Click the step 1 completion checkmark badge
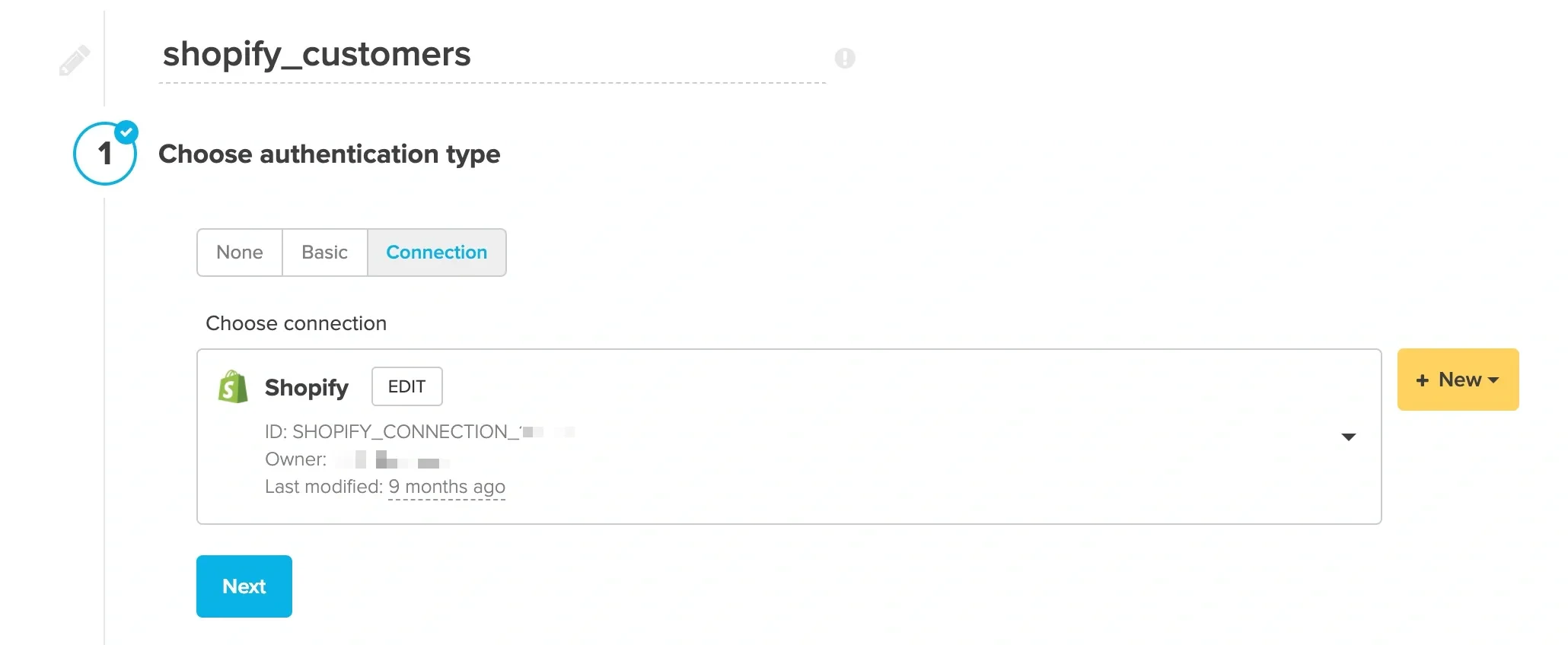This screenshot has width=1568, height=645. coord(126,131)
